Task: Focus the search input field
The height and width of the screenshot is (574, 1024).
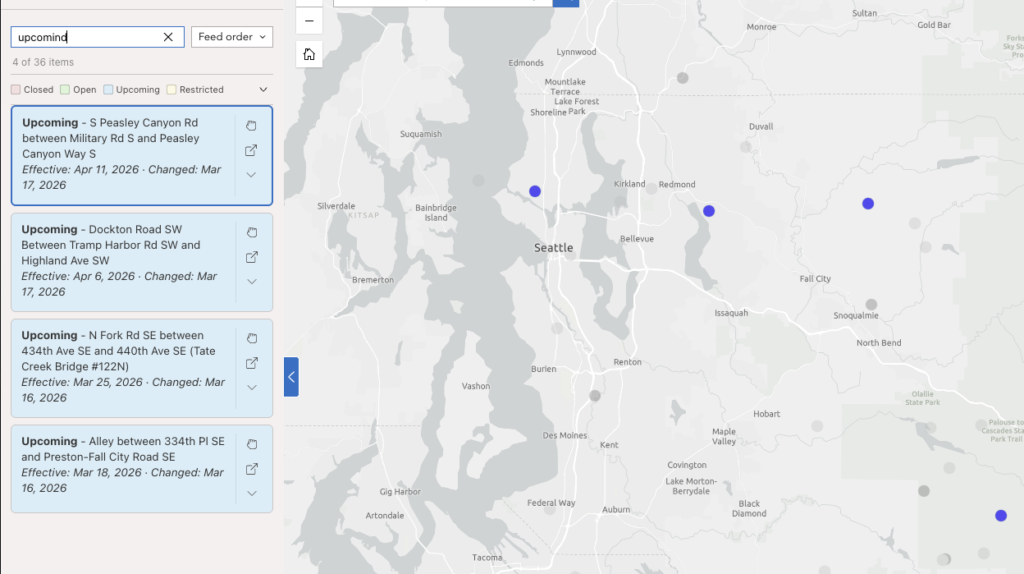Action: pyautogui.click(x=85, y=37)
